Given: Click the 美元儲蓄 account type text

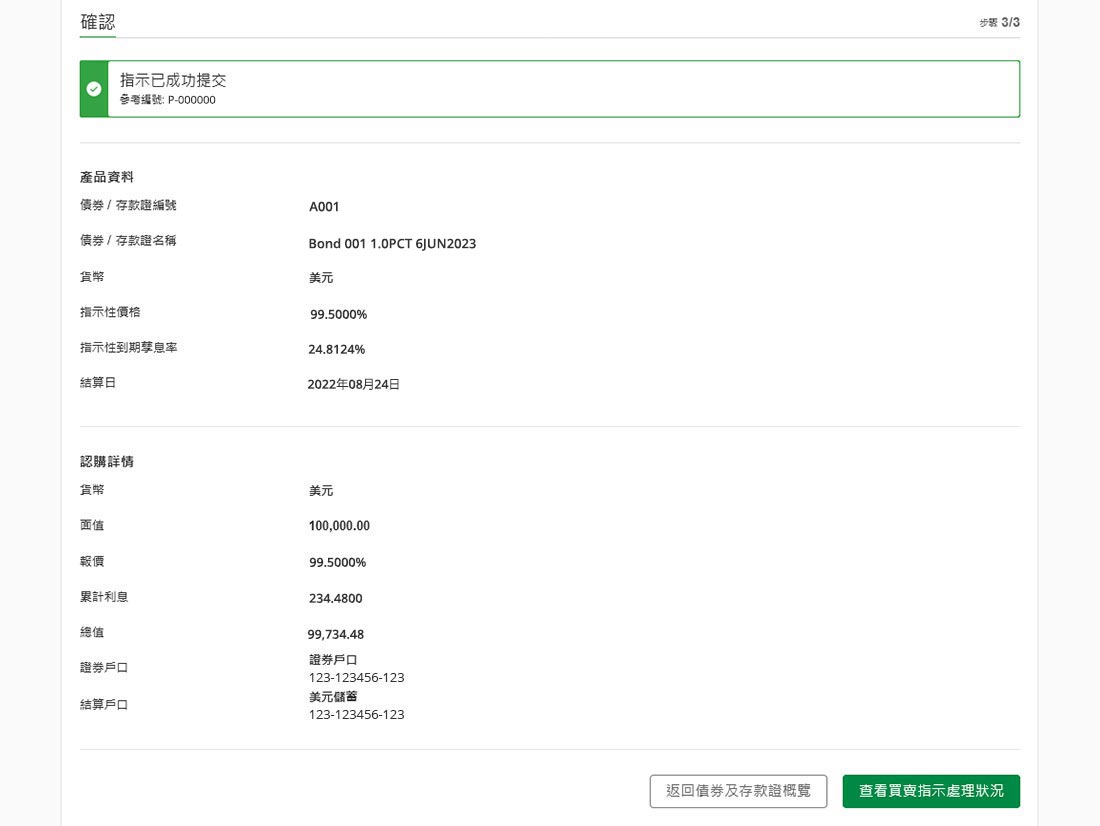Looking at the screenshot, I should pos(333,696).
